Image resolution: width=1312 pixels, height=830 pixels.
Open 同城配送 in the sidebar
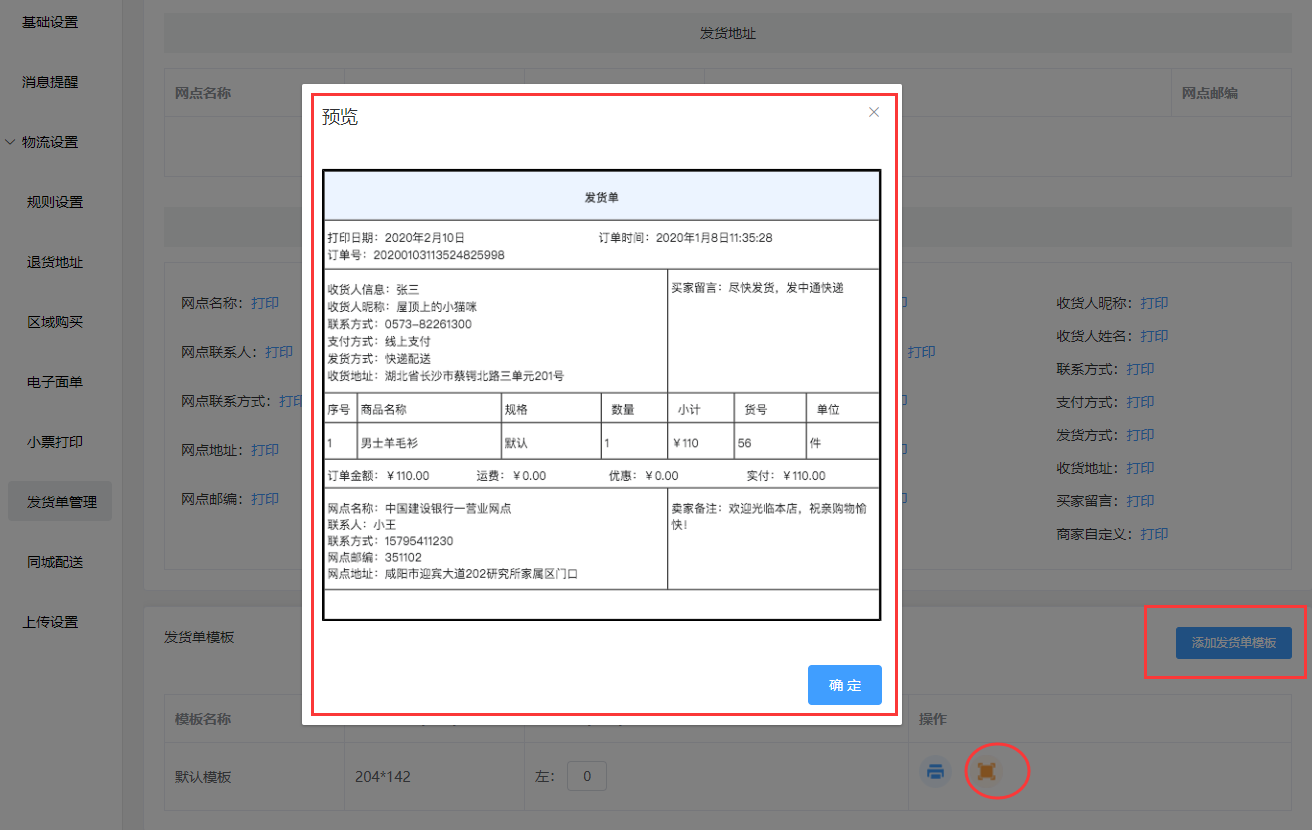tap(55, 562)
